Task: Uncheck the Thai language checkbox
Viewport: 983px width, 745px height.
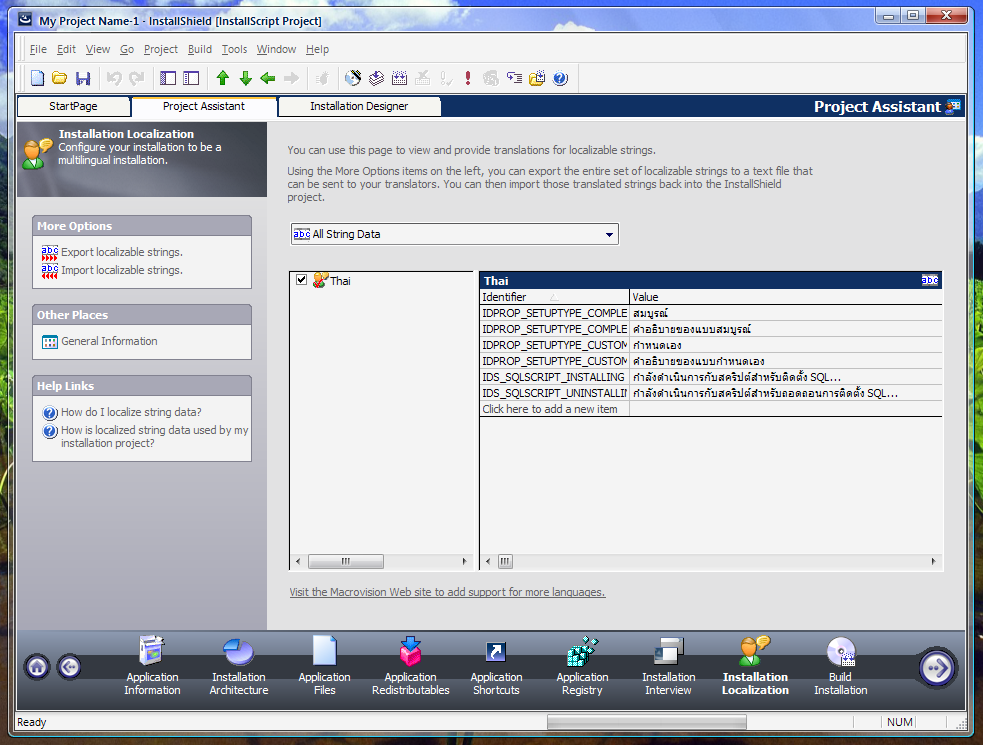Action: 301,280
